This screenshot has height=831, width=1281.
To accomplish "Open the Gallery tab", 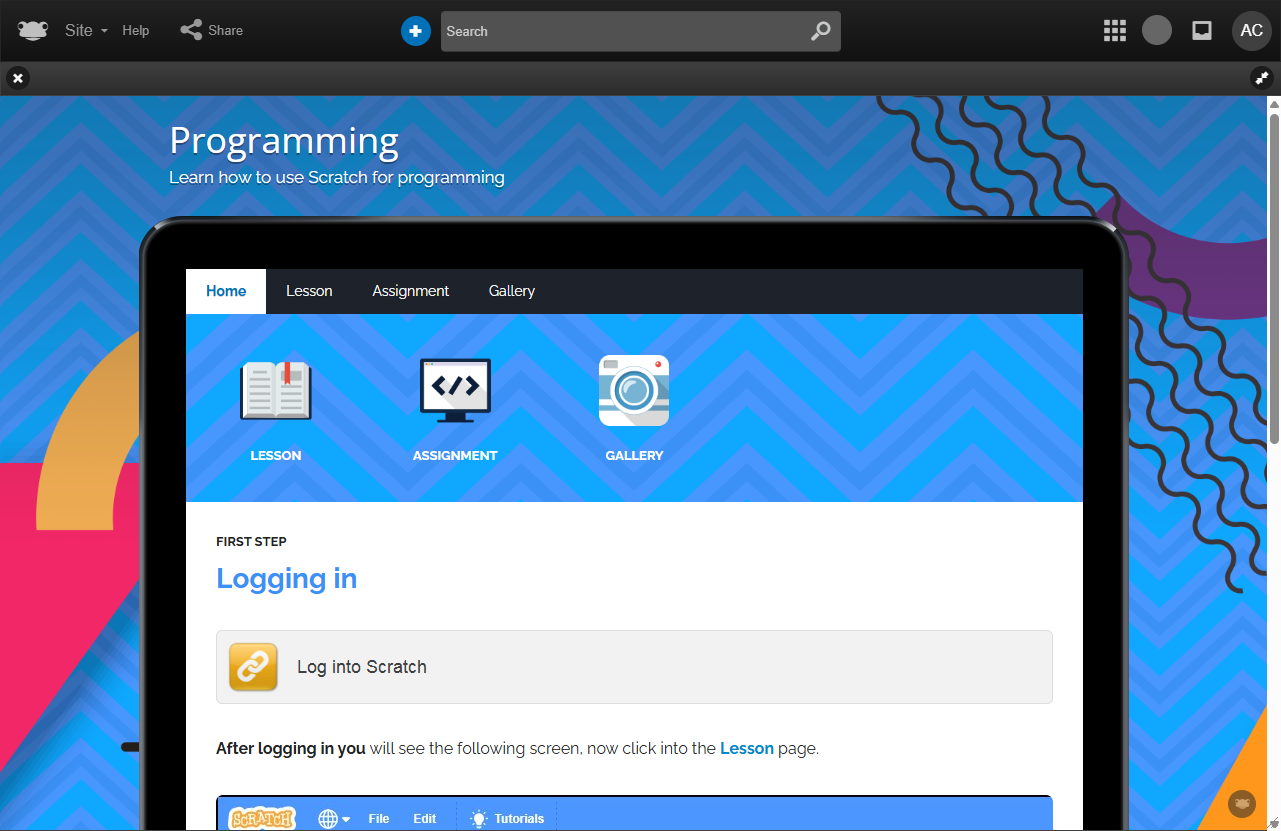I will tap(512, 291).
